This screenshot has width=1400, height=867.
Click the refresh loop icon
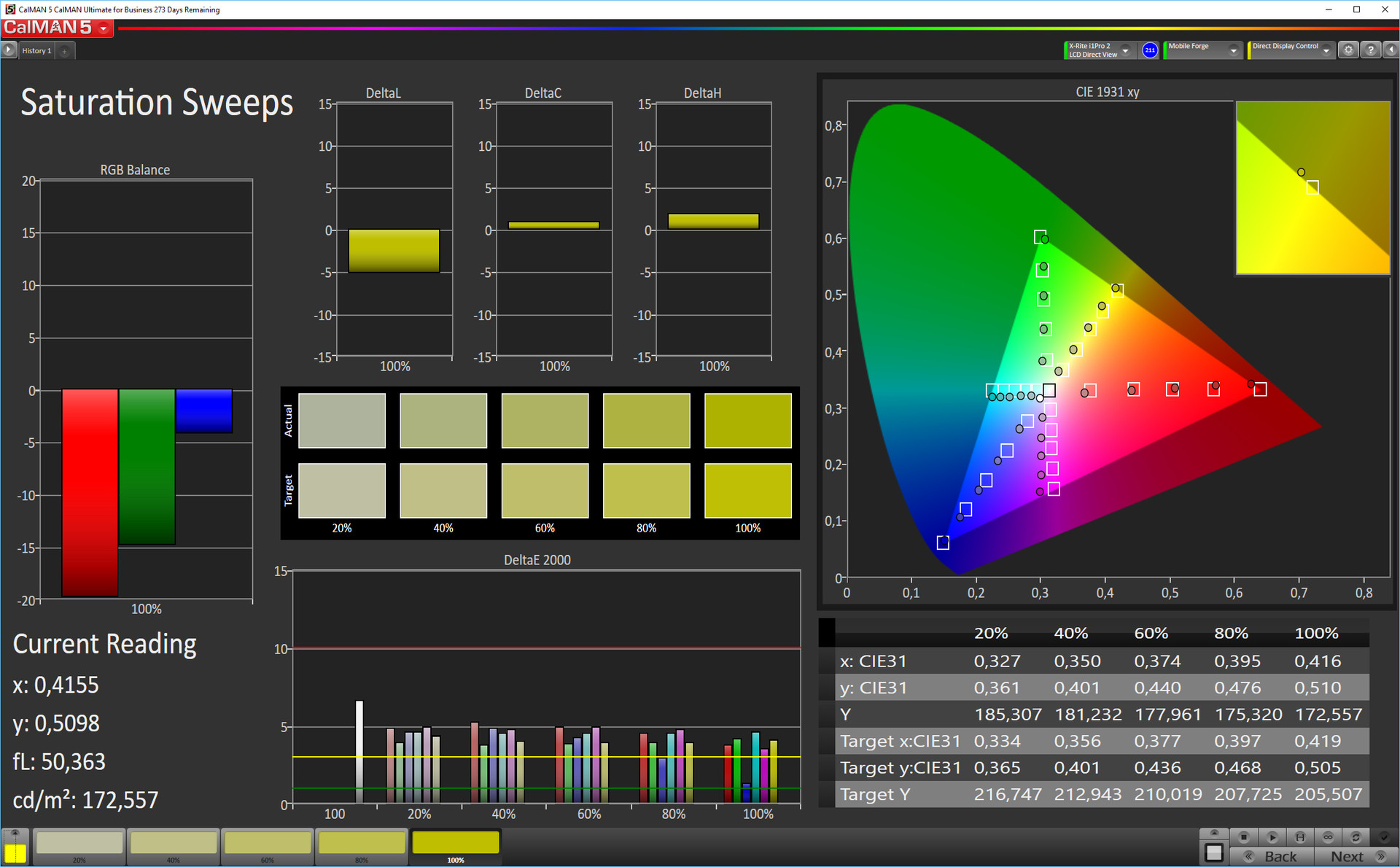pos(1356,836)
